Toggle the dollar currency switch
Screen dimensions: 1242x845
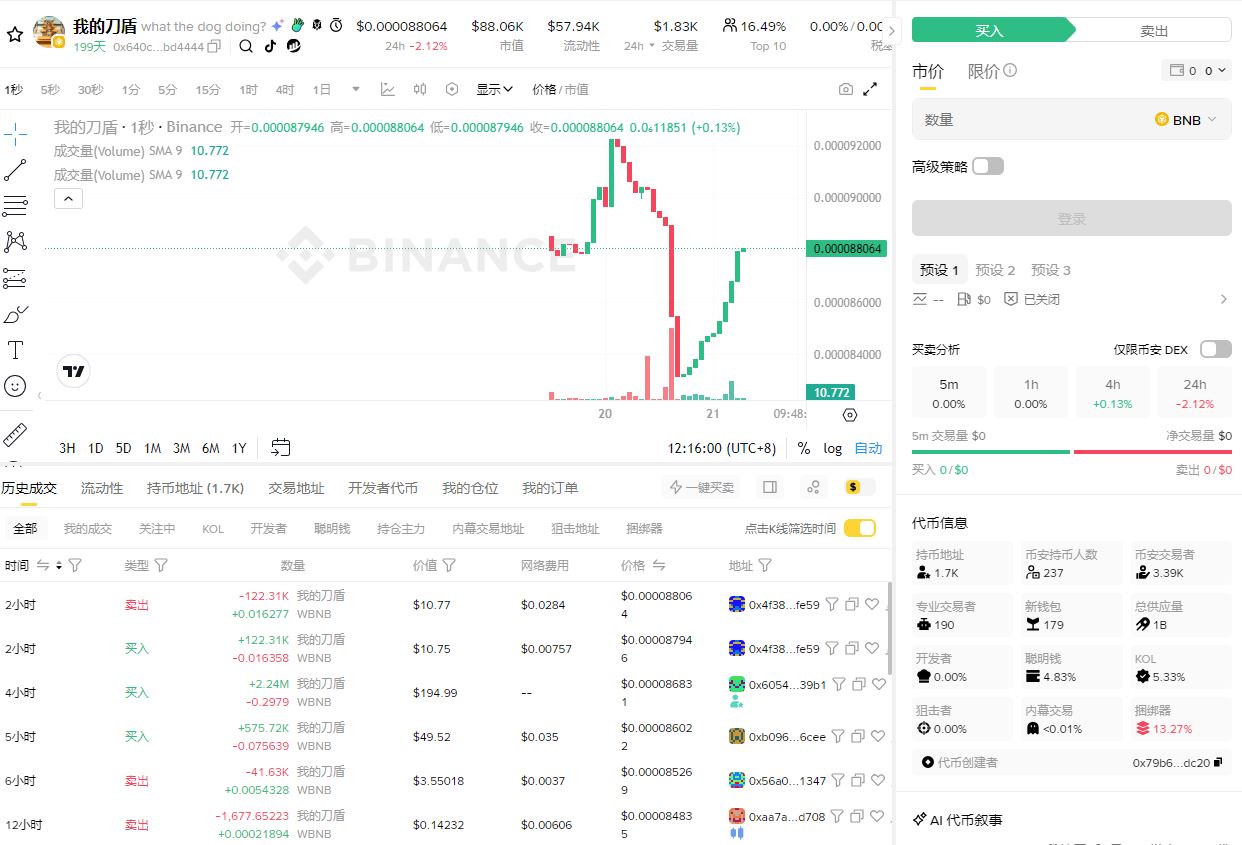[x=859, y=487]
